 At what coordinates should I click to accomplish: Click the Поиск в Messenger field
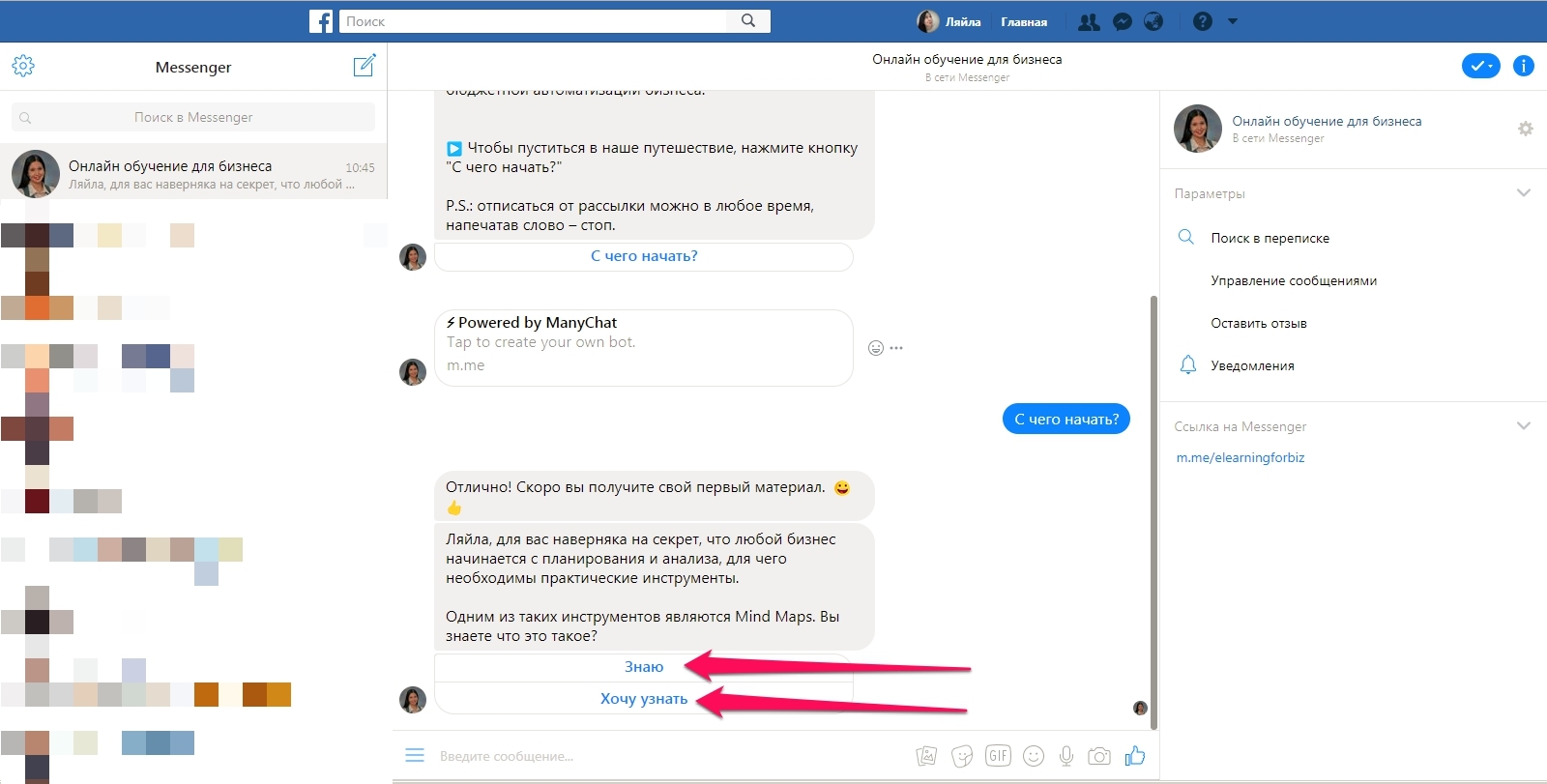click(193, 117)
